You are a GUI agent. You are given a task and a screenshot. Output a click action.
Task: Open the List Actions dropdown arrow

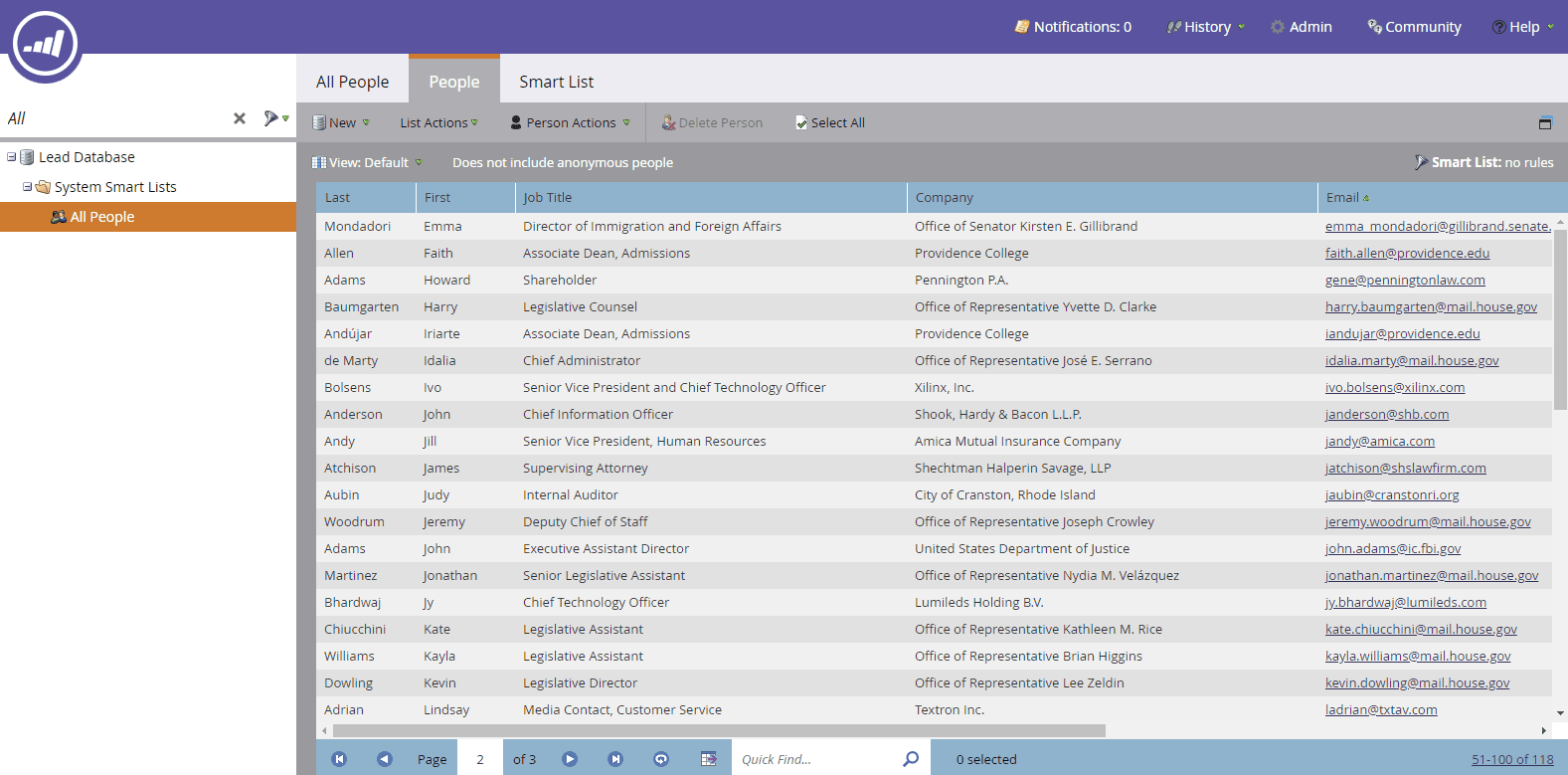coord(474,122)
